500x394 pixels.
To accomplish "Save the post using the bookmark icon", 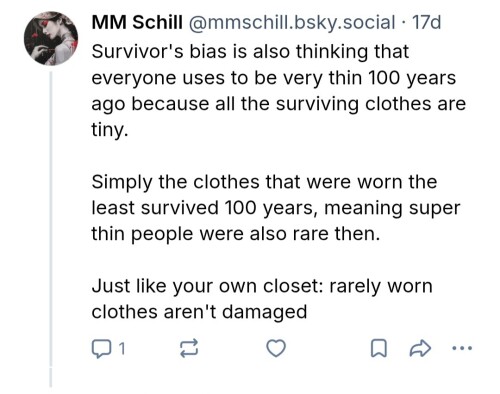I will pos(379,348).
